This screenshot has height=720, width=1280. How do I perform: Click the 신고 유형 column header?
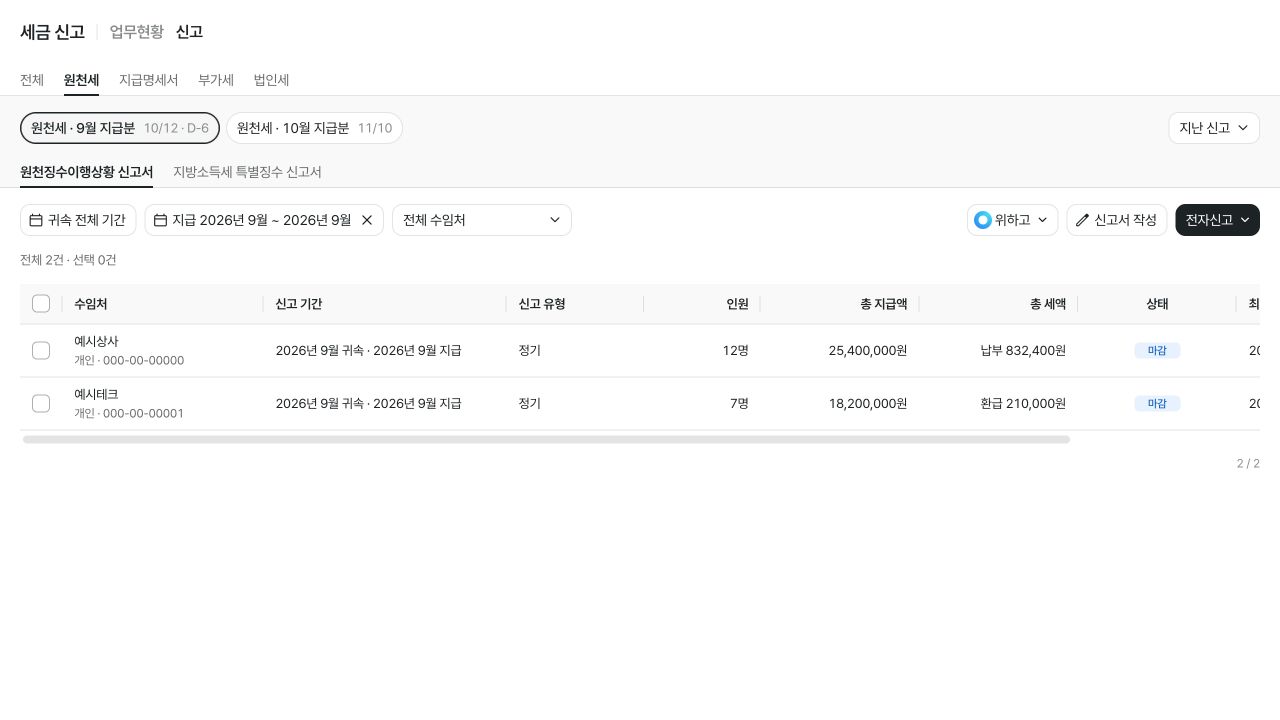point(542,304)
